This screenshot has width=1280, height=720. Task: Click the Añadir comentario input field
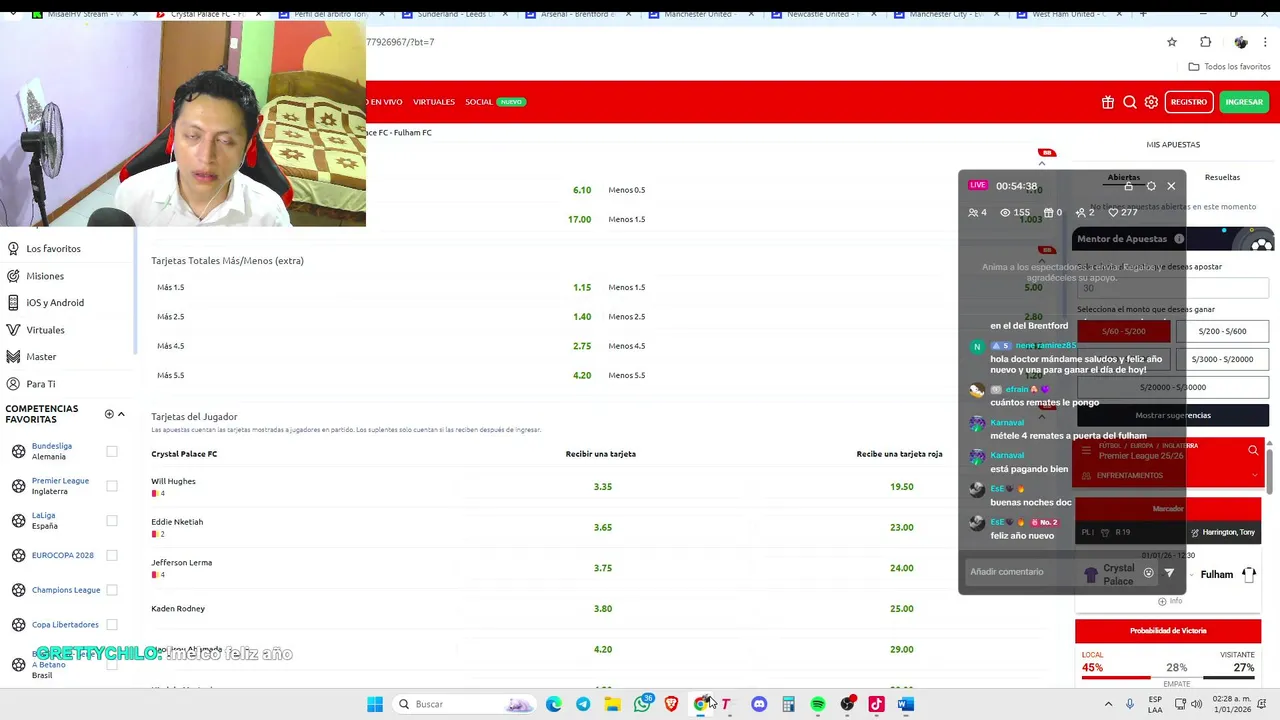pyautogui.click(x=1050, y=572)
